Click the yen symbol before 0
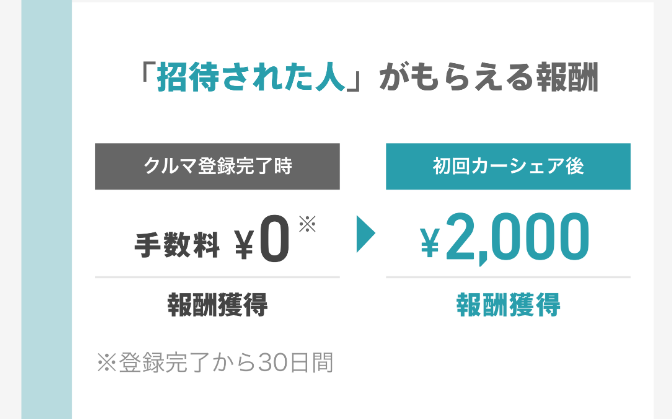 click(x=244, y=244)
